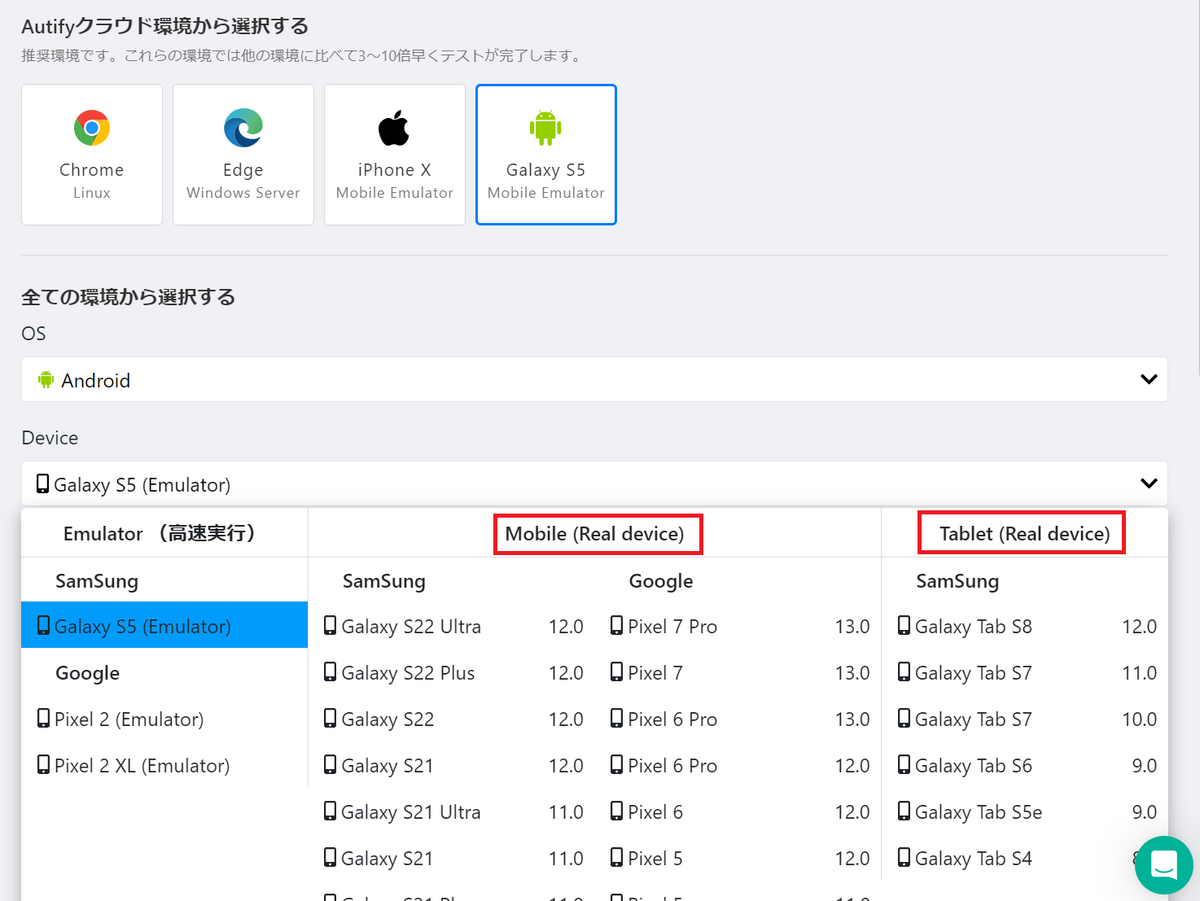
Task: Select the Chrome Linux environment card
Action: click(x=92, y=155)
